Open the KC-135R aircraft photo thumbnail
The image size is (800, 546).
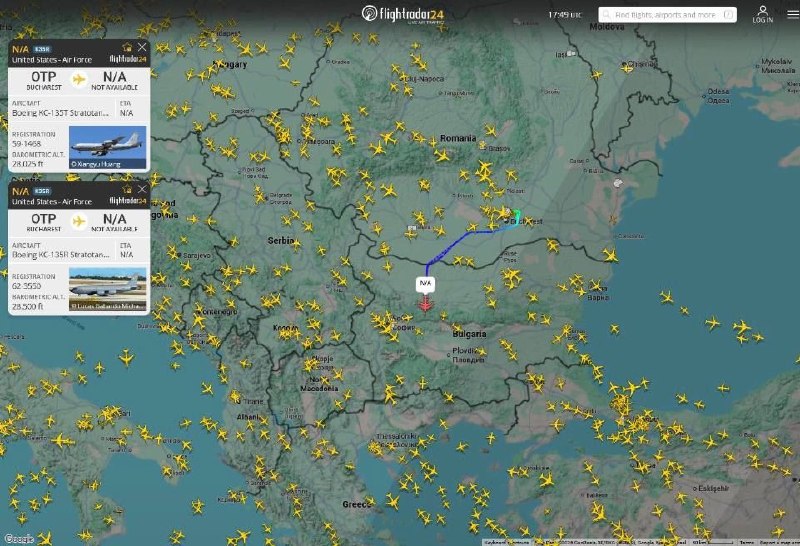[x=108, y=289]
